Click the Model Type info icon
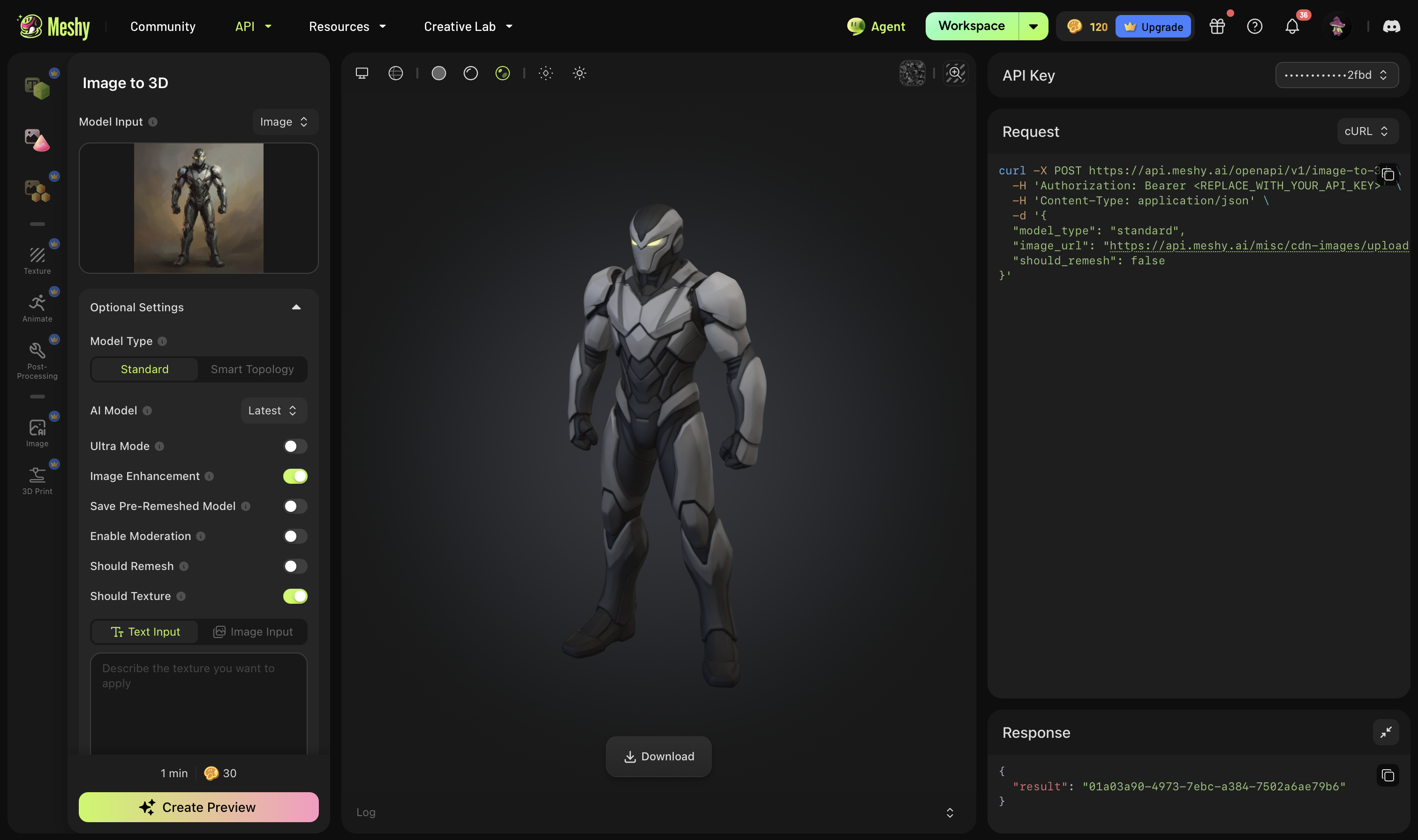This screenshot has width=1418, height=840. point(162,341)
